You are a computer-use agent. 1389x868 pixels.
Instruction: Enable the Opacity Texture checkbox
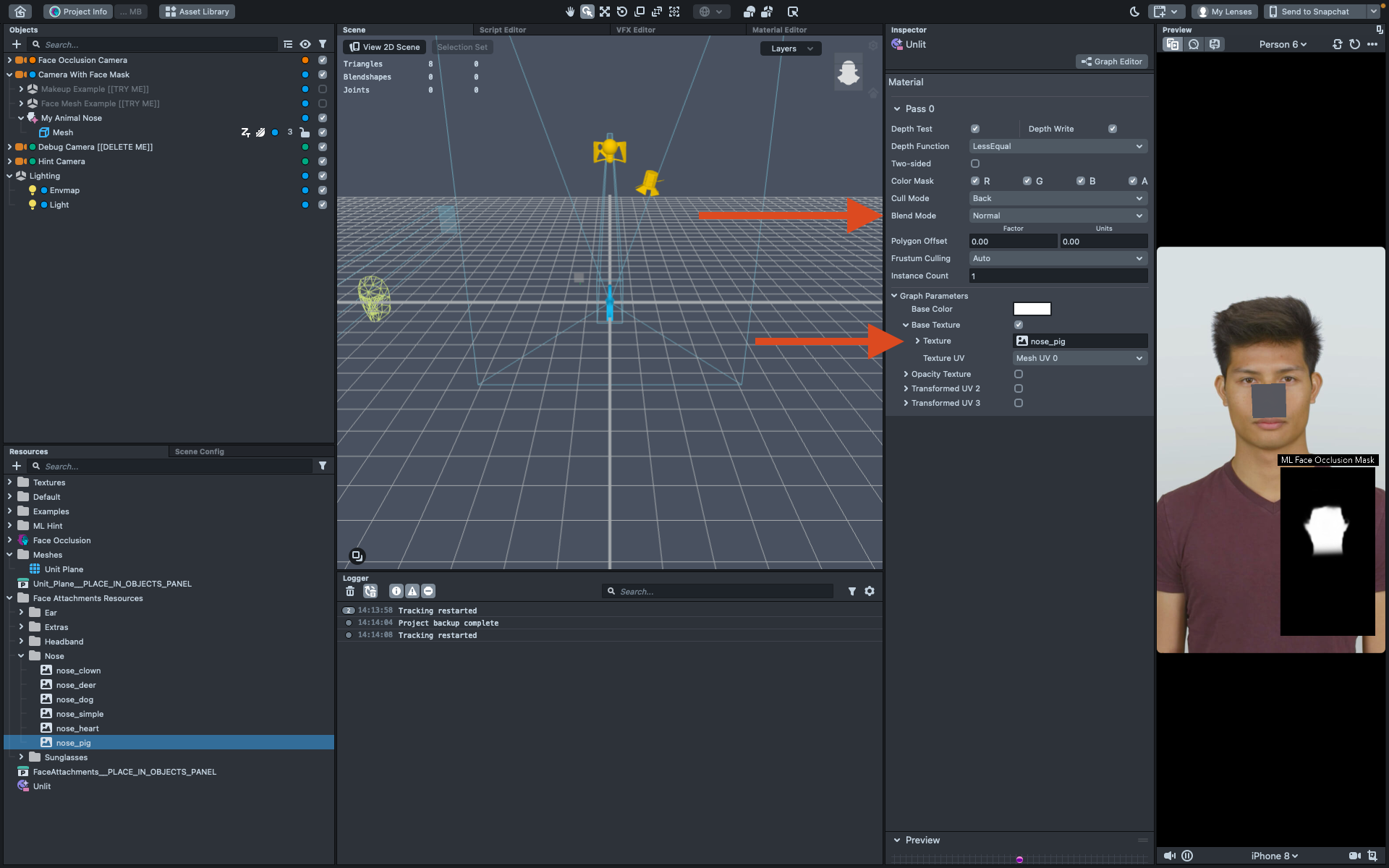[x=1019, y=374]
